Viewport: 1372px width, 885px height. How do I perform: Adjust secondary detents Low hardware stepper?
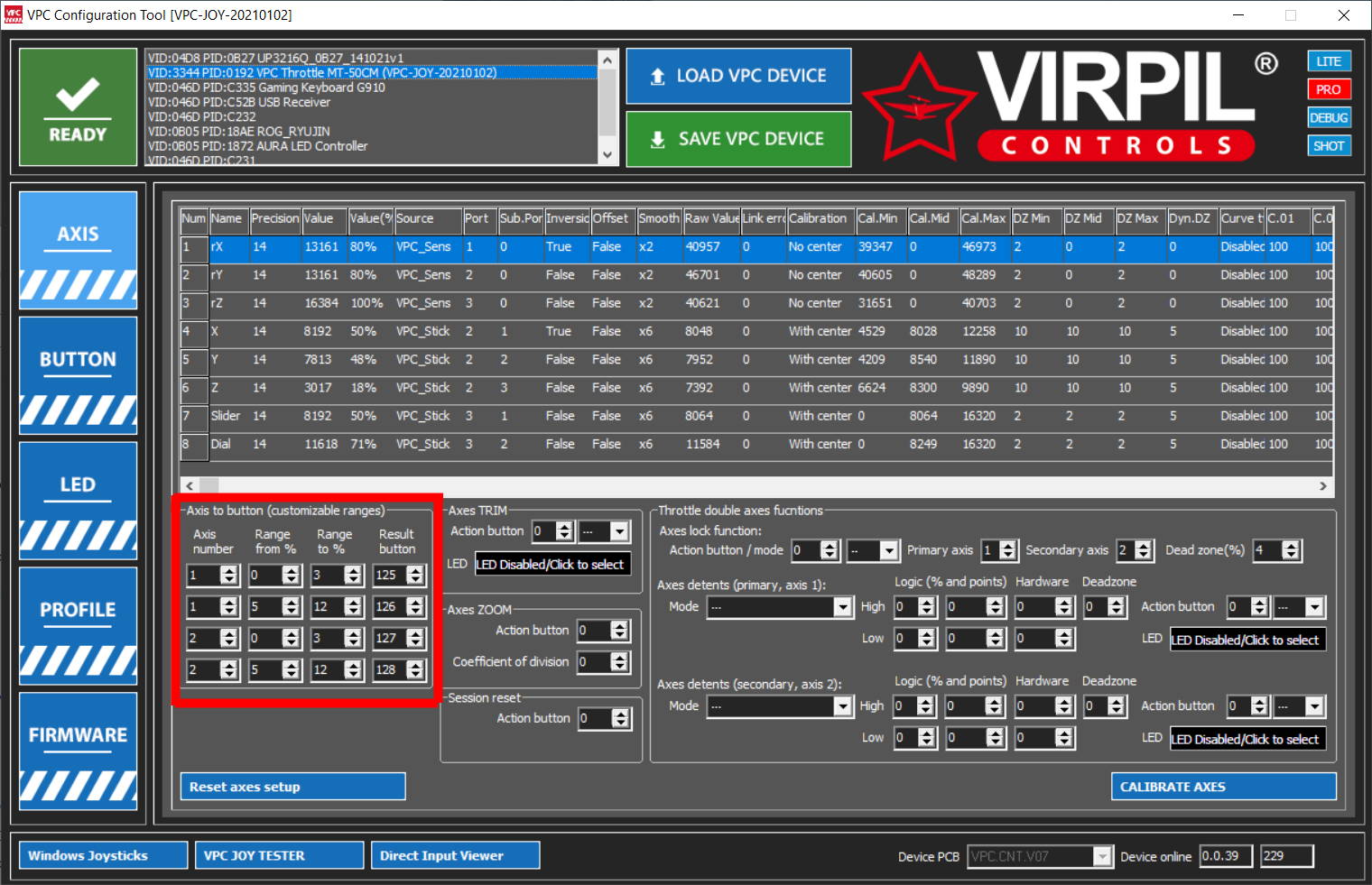click(1064, 738)
